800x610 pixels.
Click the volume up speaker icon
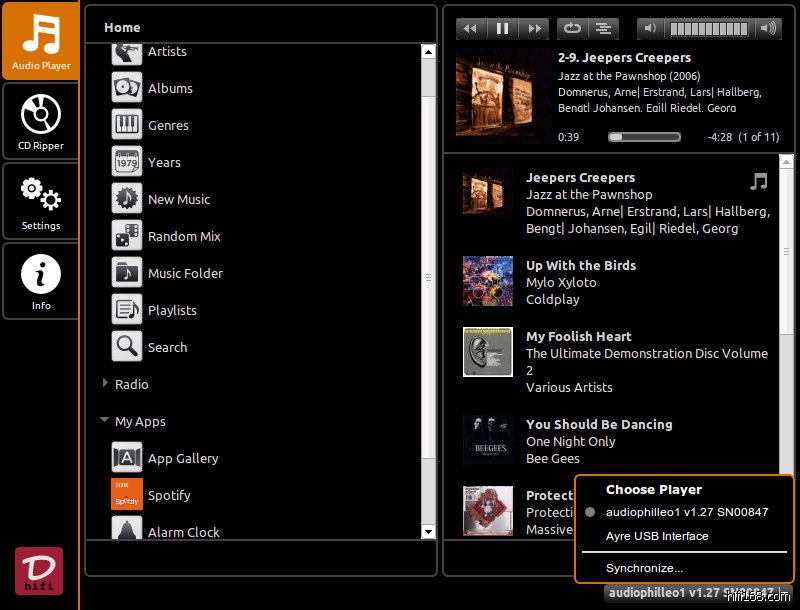pos(768,29)
